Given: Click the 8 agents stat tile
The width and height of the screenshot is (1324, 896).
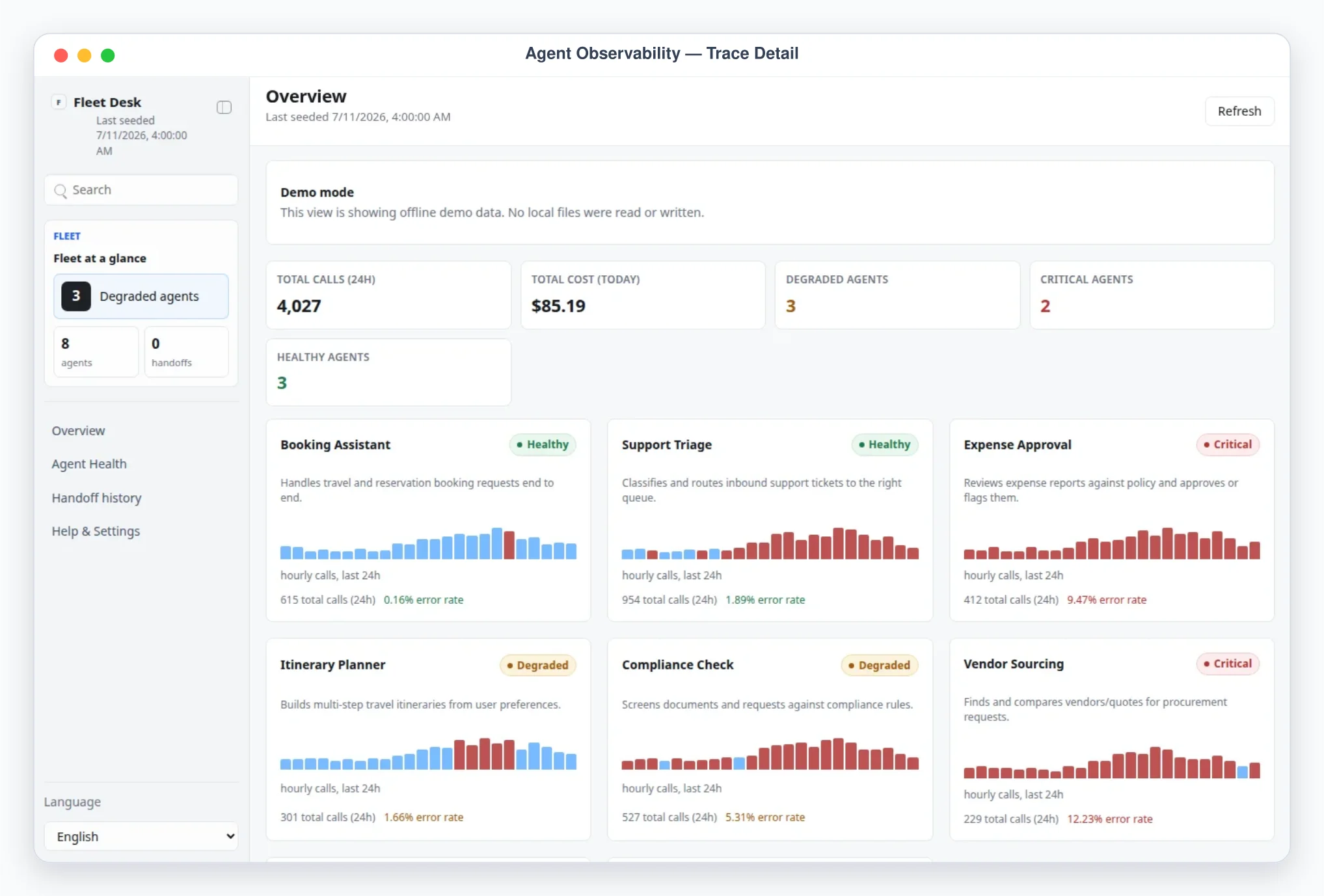Looking at the screenshot, I should tap(96, 351).
